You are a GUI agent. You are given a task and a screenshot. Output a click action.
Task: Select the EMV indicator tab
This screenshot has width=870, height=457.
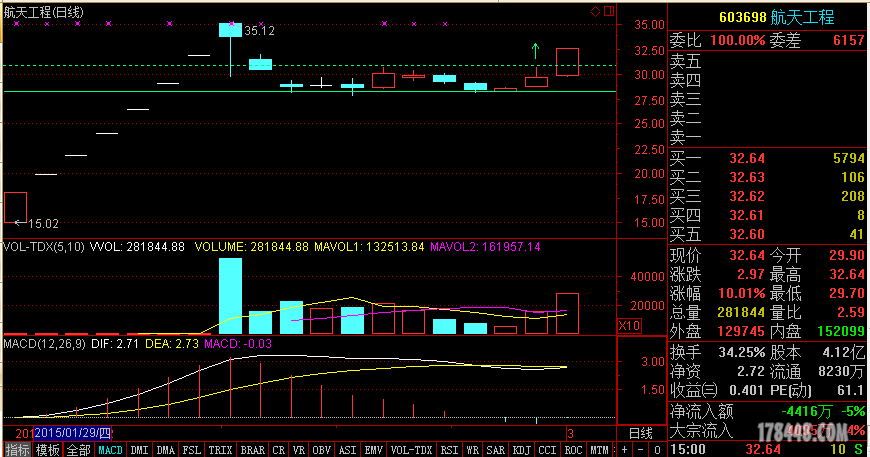pyautogui.click(x=373, y=450)
